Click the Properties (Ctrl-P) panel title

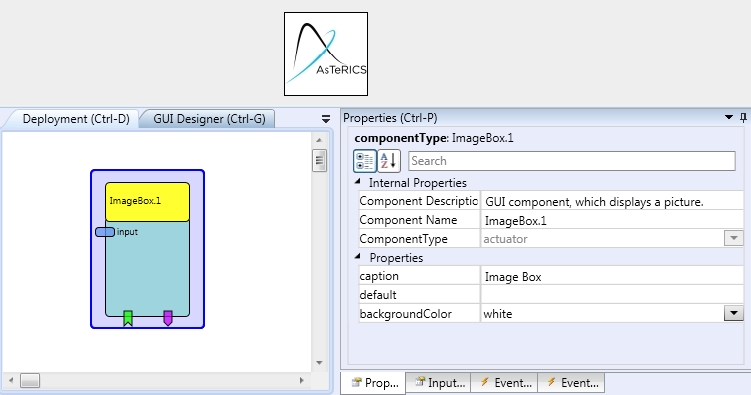390,118
